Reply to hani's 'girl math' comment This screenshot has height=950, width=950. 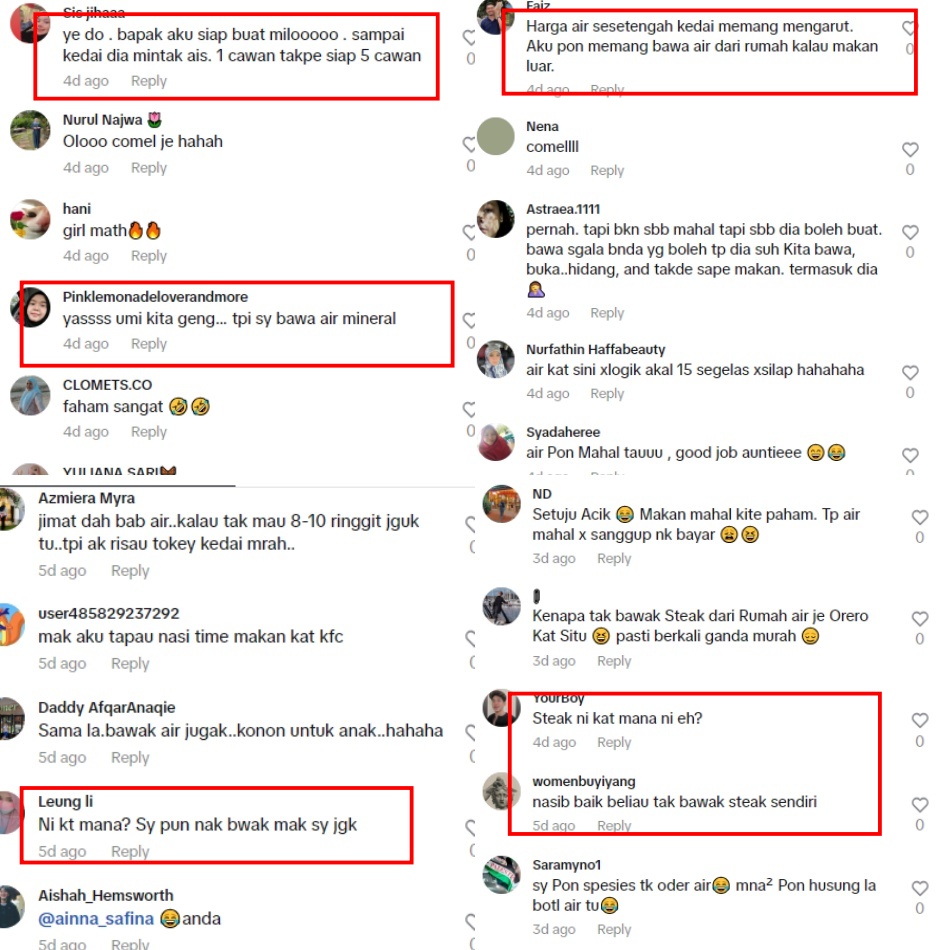(x=148, y=256)
